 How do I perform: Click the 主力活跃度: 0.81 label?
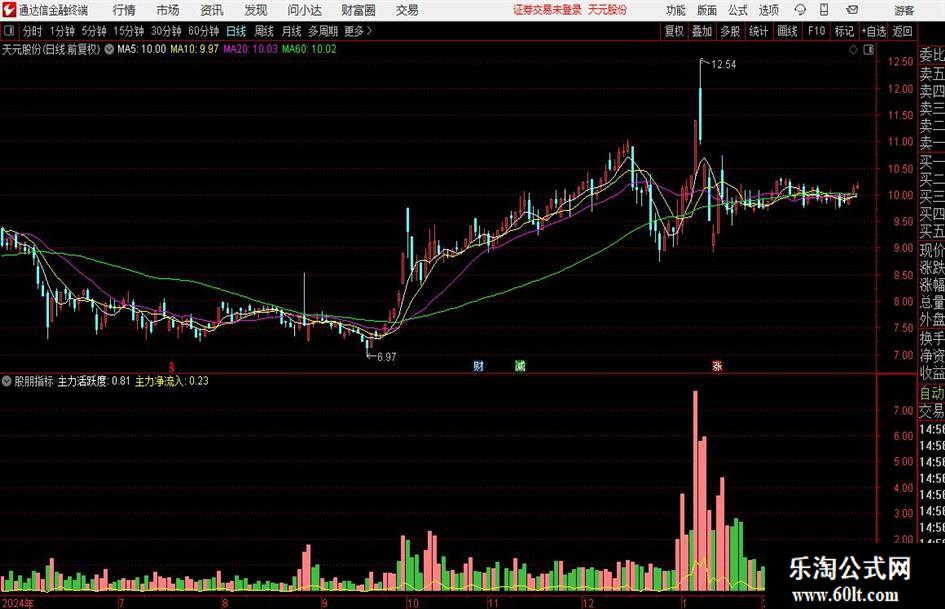pos(93,381)
